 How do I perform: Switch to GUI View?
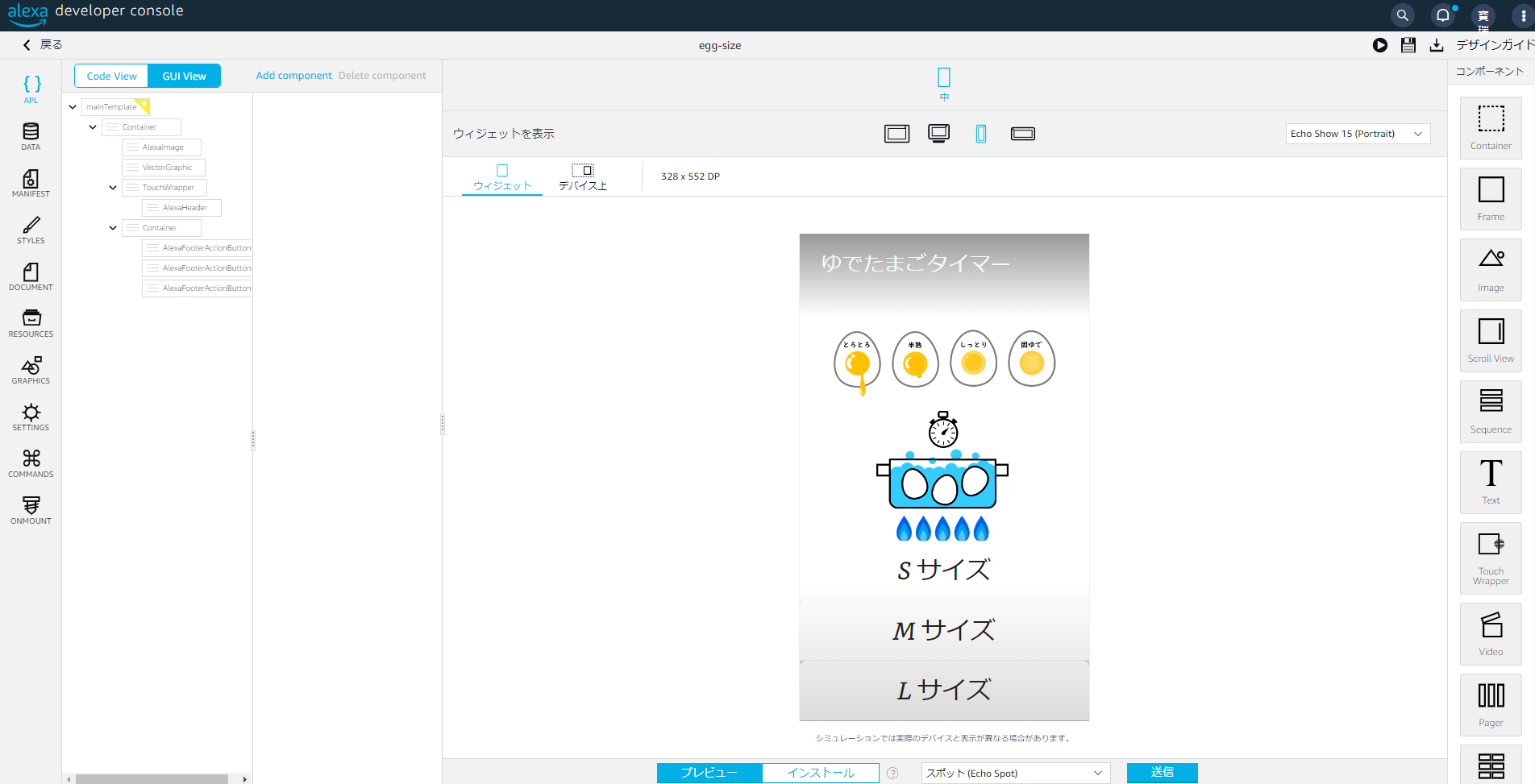coord(185,76)
